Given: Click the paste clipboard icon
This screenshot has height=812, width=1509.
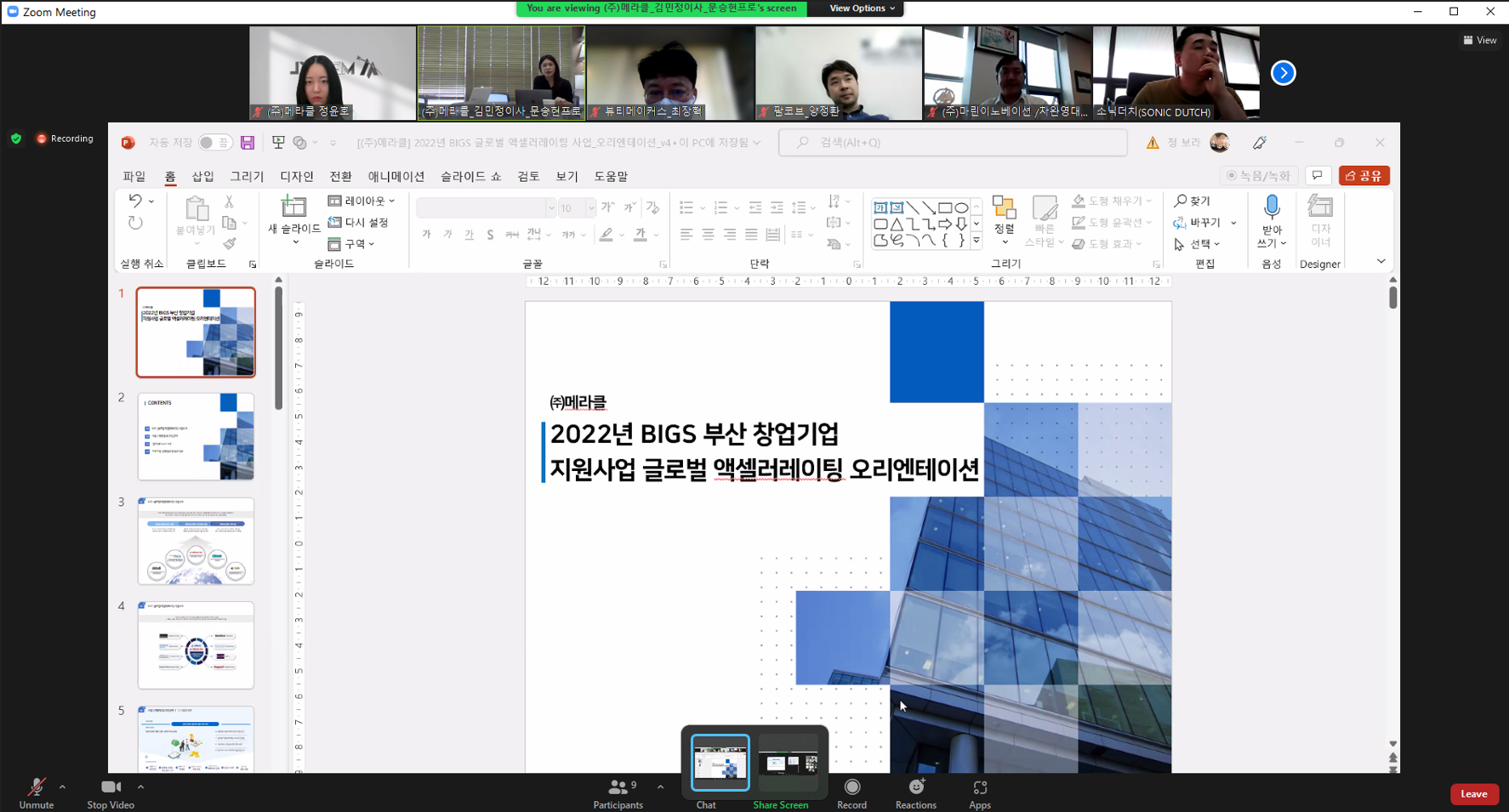Looking at the screenshot, I should [x=196, y=208].
